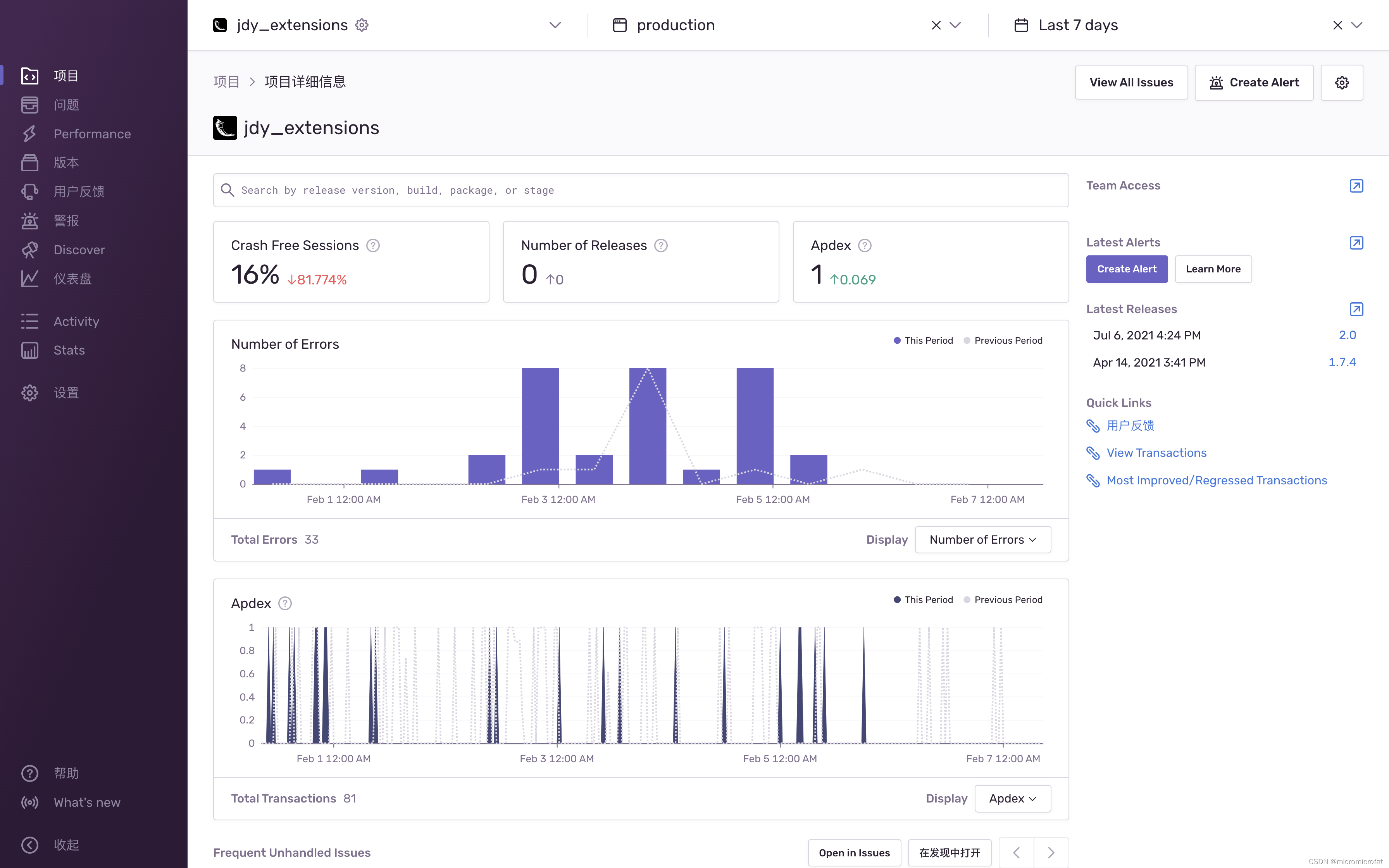Open Apdex display dropdown

point(1012,799)
